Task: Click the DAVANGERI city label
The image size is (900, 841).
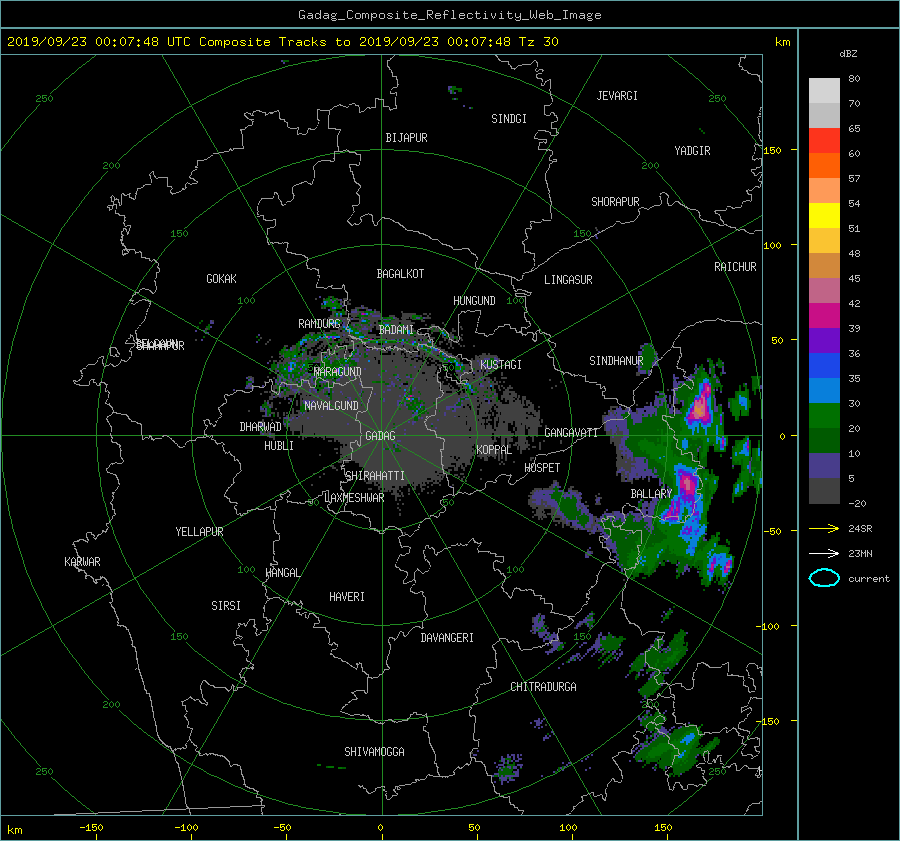Action: tap(447, 638)
